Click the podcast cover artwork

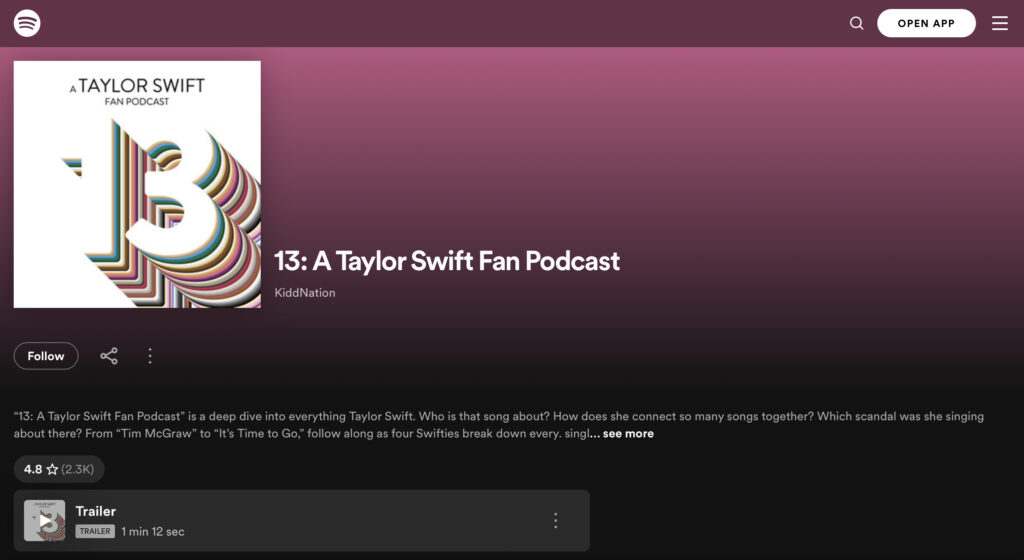[137, 184]
